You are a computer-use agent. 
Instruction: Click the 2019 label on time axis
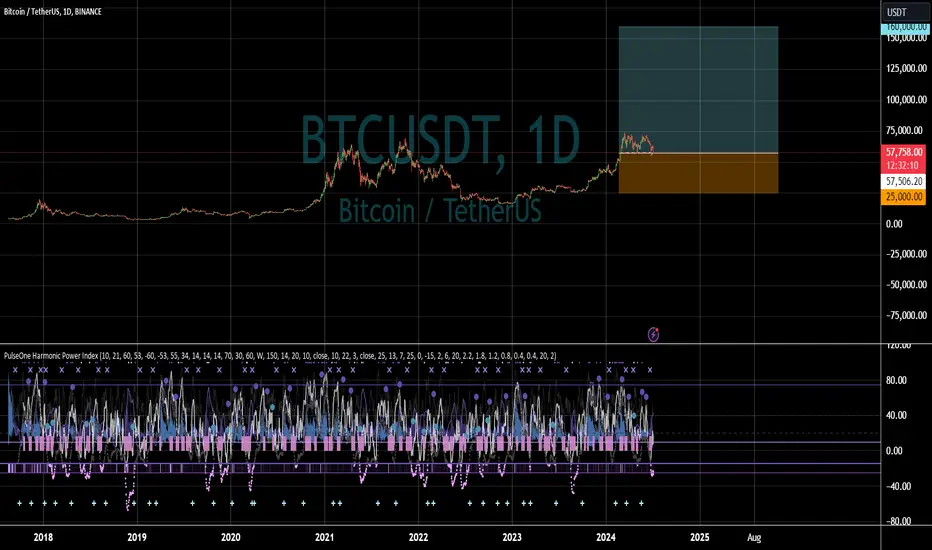click(137, 538)
